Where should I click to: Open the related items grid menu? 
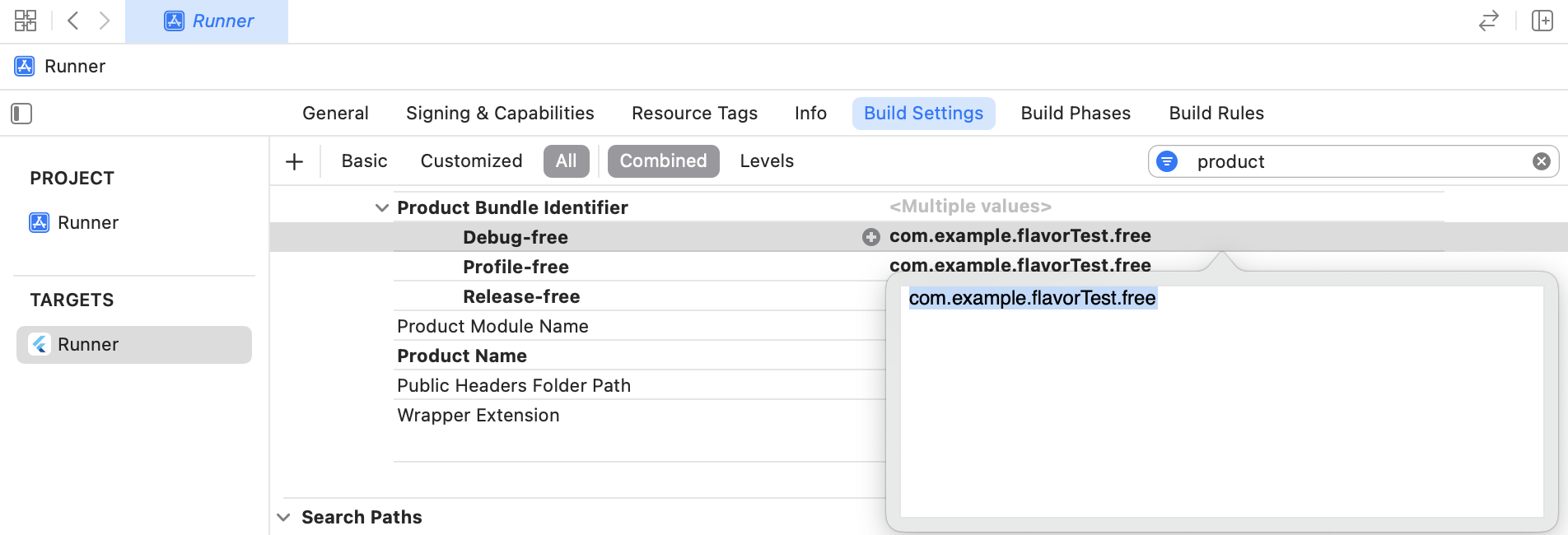[x=26, y=21]
